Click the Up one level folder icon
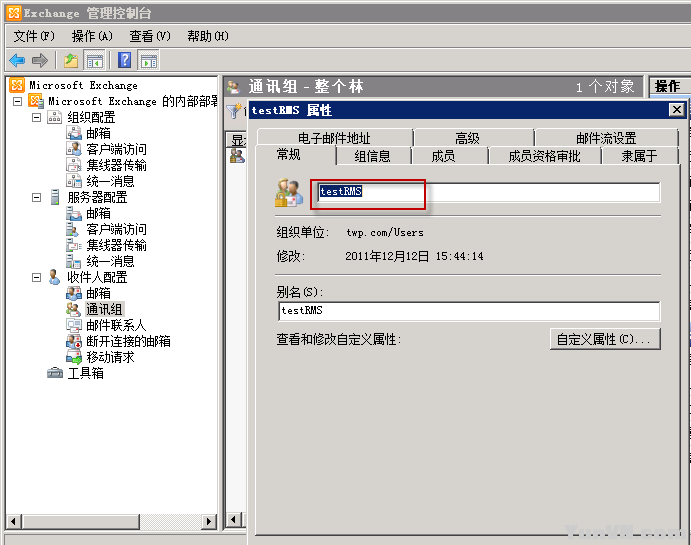691x545 pixels. 71,60
